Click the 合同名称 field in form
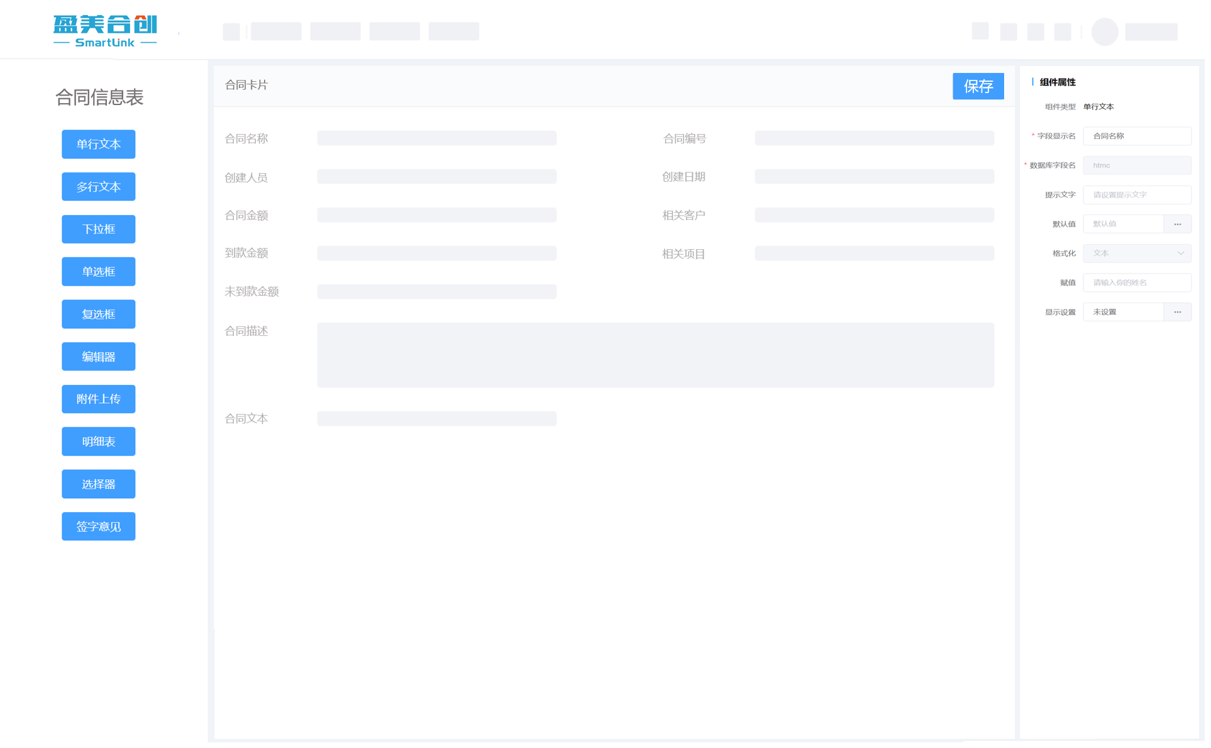The width and height of the screenshot is (1211, 748). click(x=438, y=139)
